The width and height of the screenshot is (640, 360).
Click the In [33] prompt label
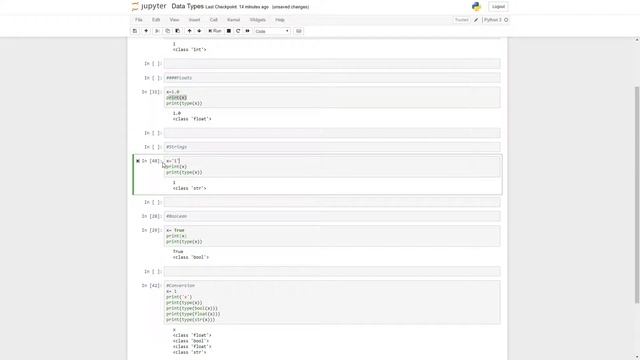pyautogui.click(x=151, y=92)
